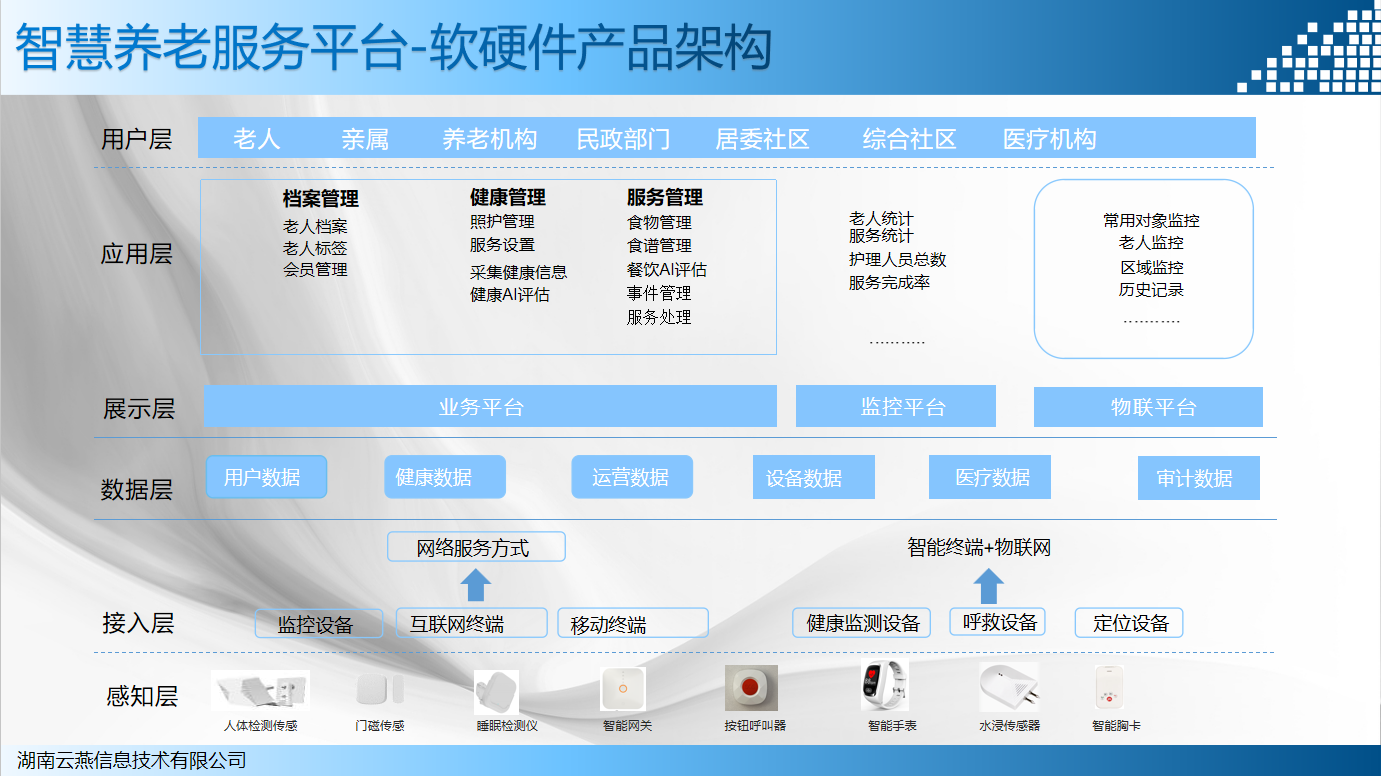This screenshot has height=776, width=1381.
Task: Click the 采集健康信息 item
Action: point(518,271)
